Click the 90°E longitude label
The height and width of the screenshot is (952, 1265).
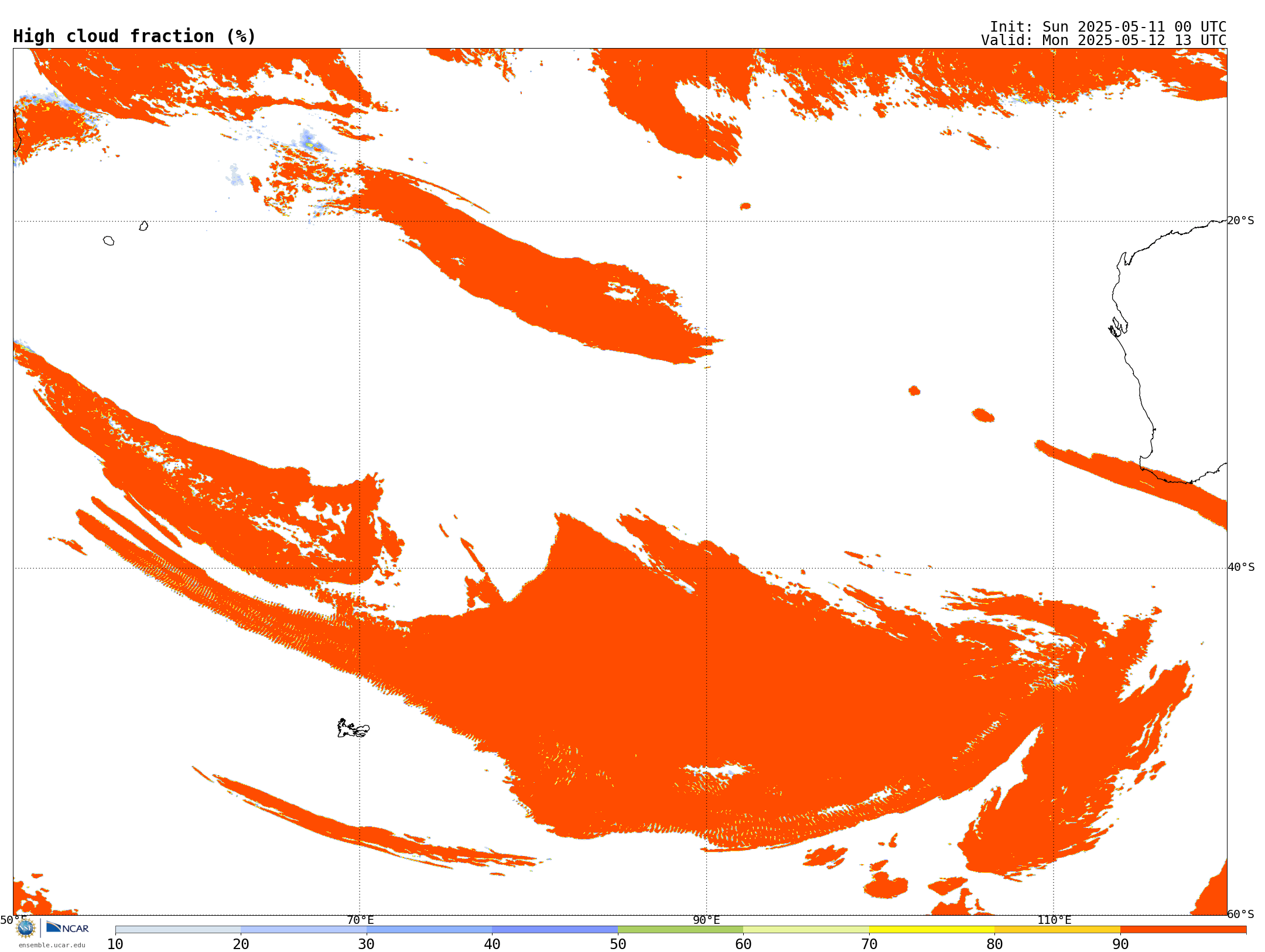click(707, 920)
